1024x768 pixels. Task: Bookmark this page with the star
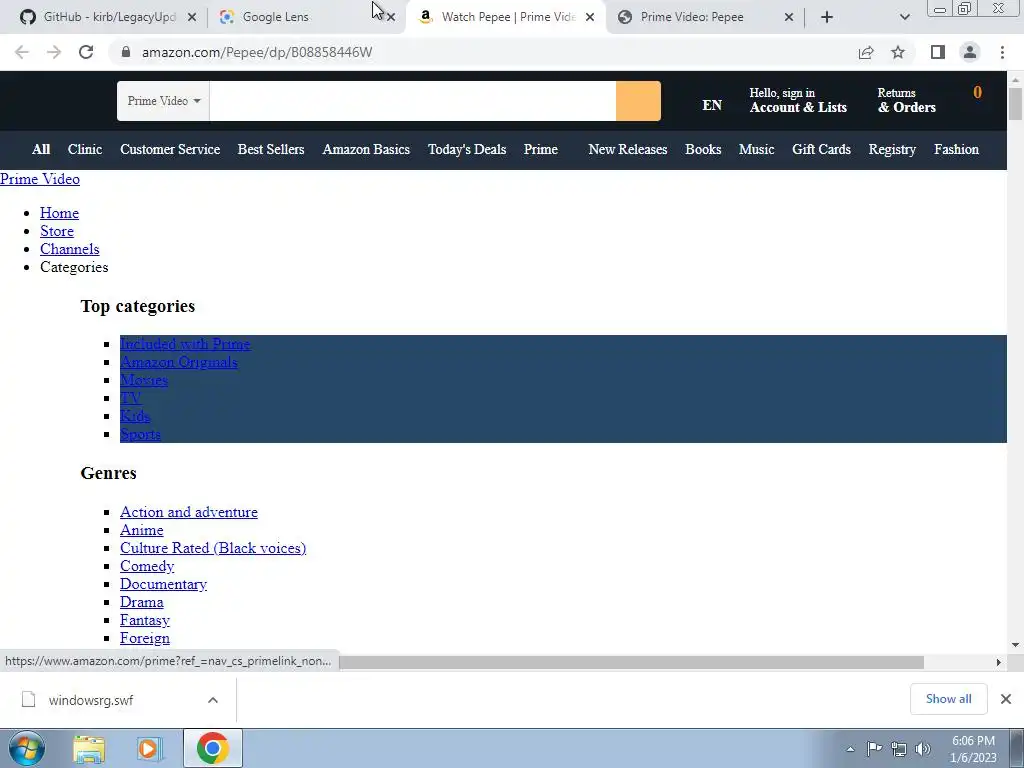coord(898,52)
